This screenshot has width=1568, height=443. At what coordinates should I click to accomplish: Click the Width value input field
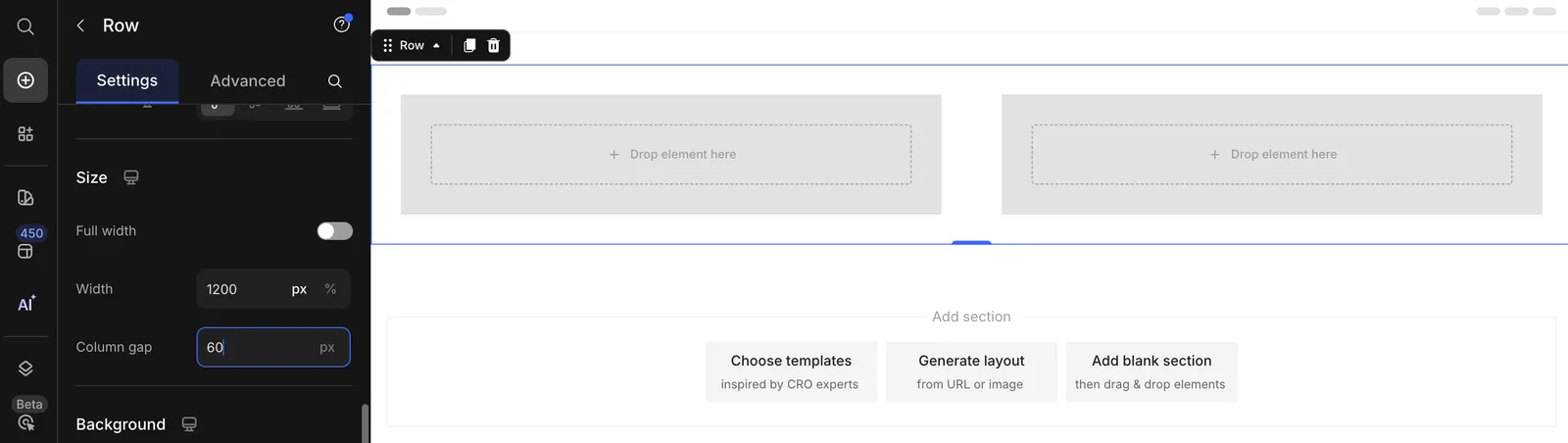[x=243, y=289]
